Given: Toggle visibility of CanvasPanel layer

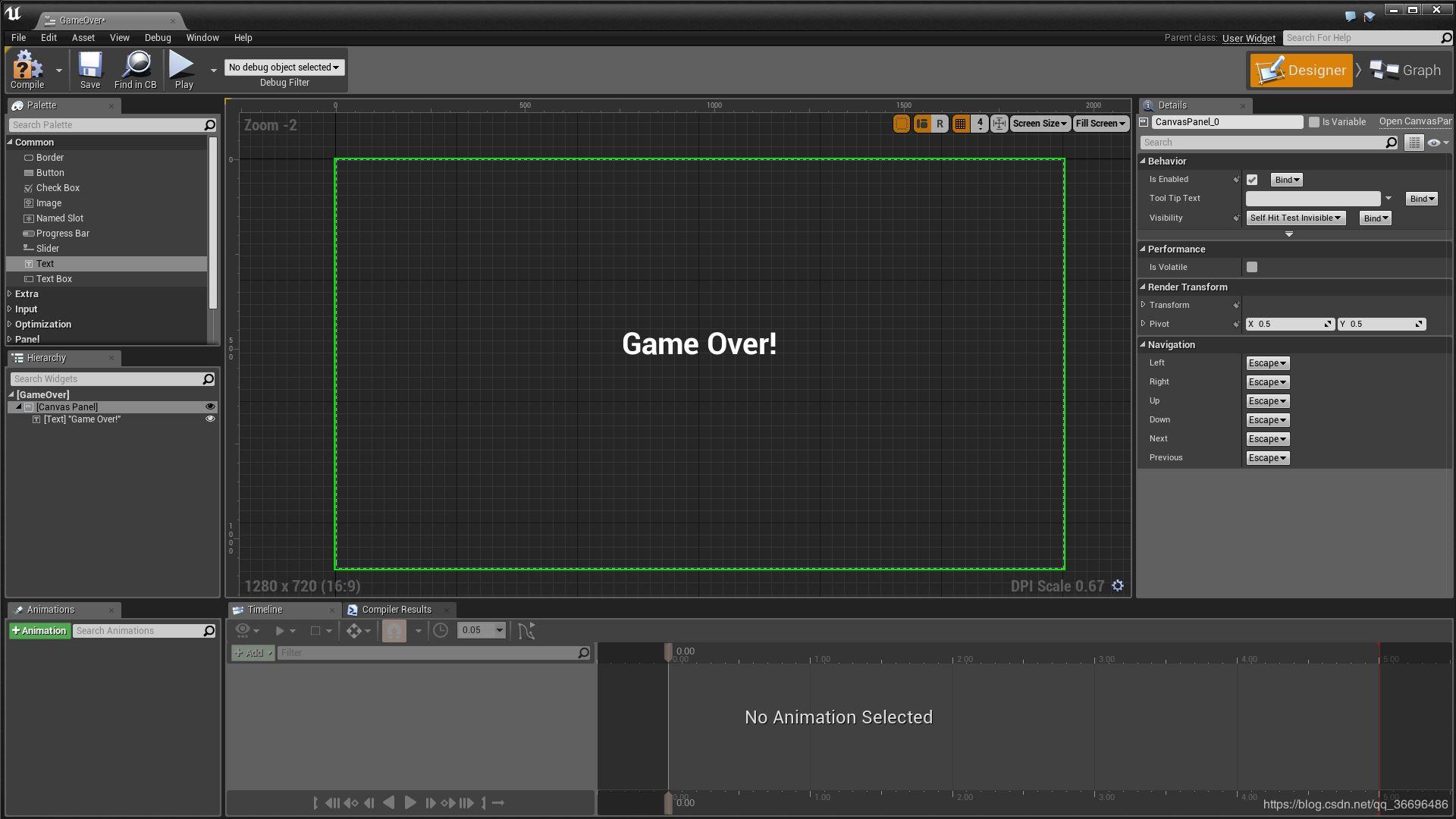Looking at the screenshot, I should click(211, 407).
